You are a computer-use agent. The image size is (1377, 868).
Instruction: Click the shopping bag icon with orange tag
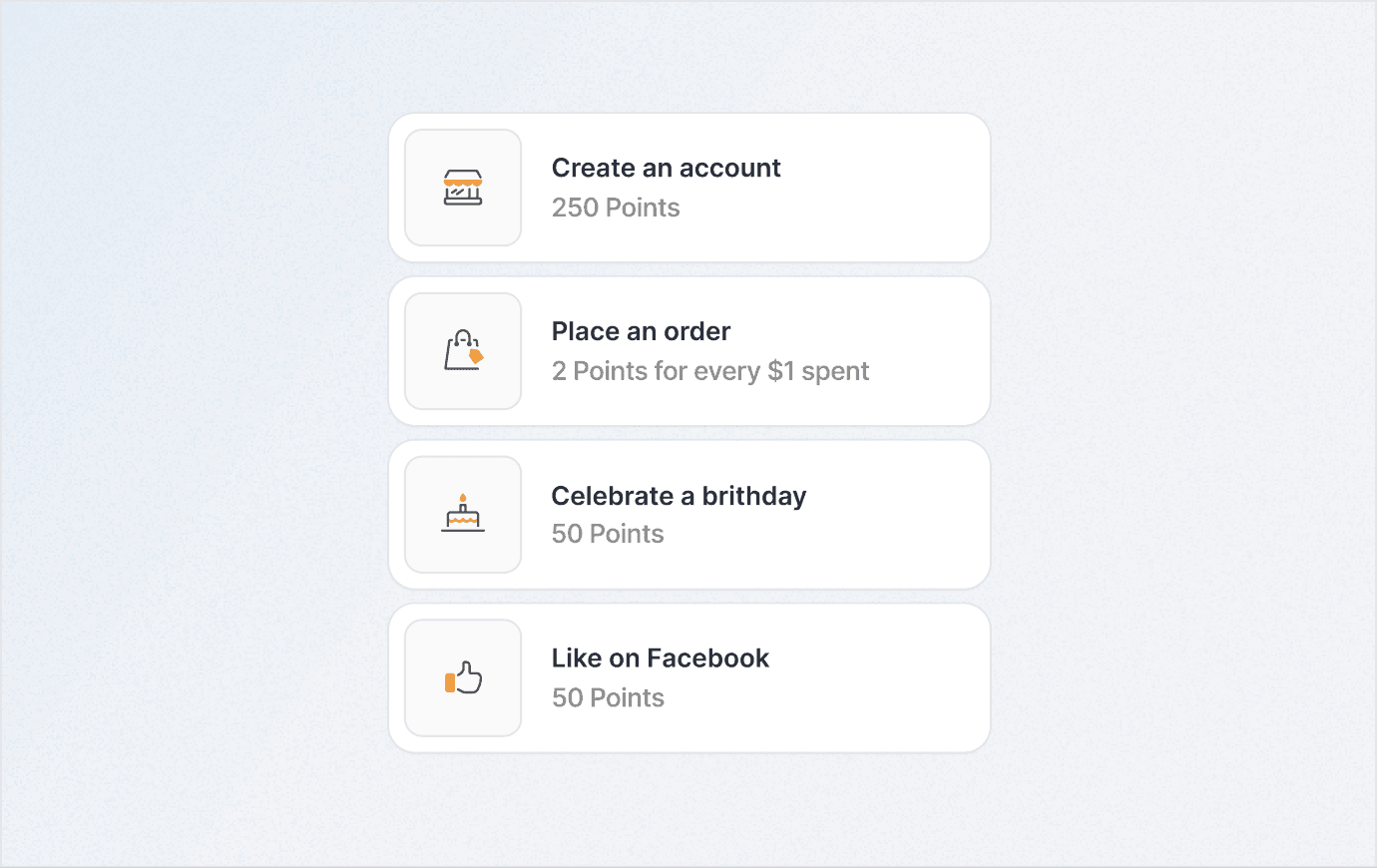pos(463,351)
